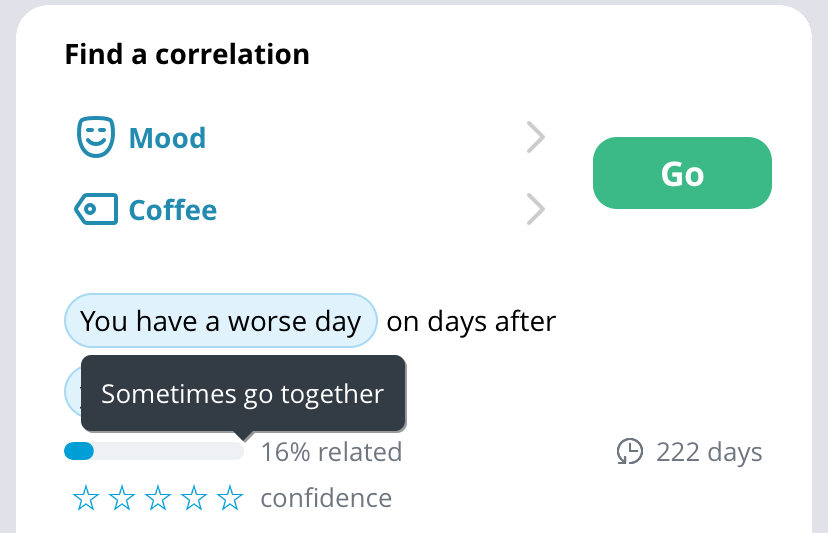Select the third confidence star
The image size is (828, 533).
click(x=158, y=498)
